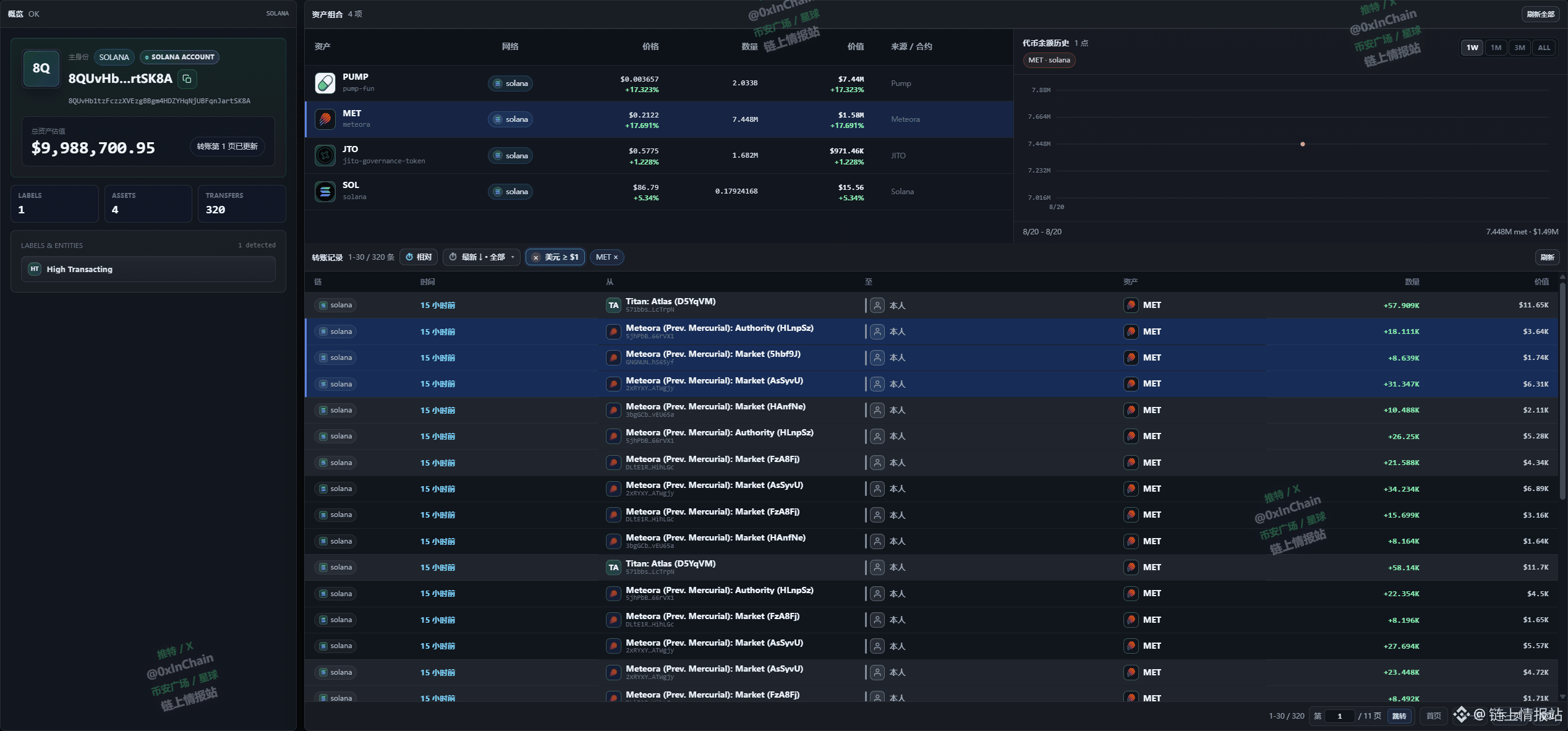
Task: Click the TA icon in the +57.909K row
Action: 613,305
